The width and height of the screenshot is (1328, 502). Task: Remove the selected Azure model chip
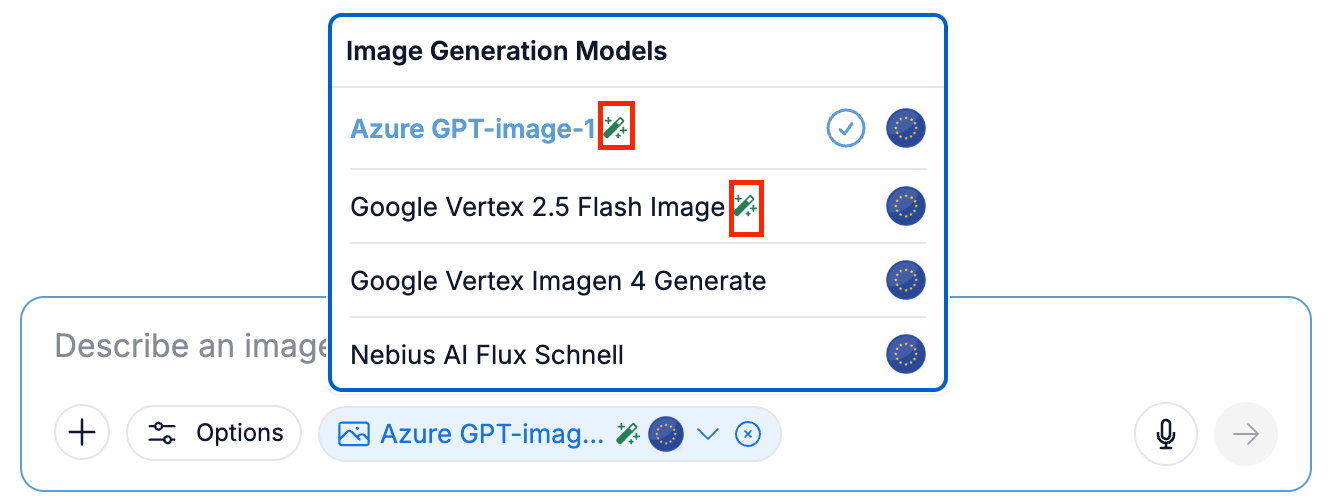pos(748,434)
